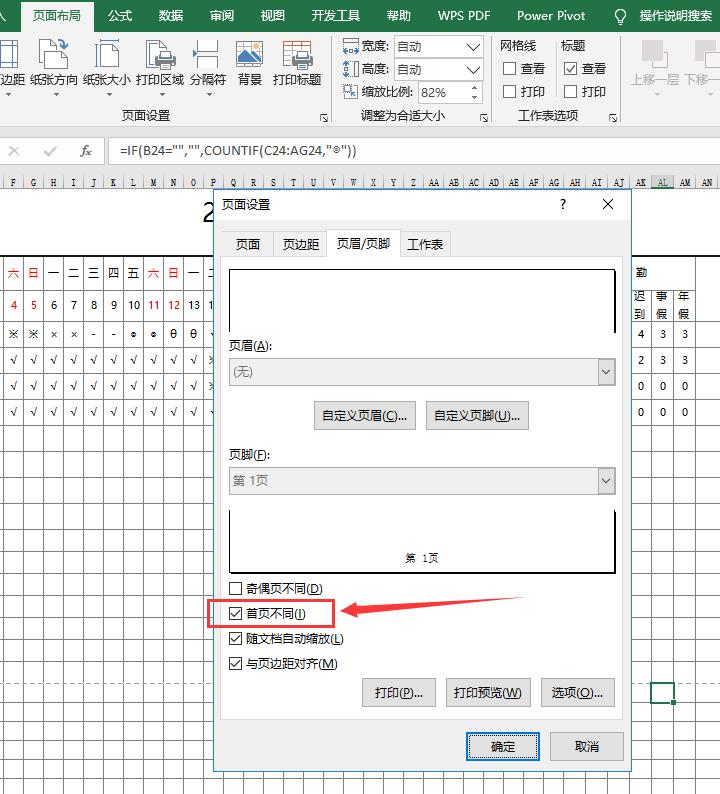Open the Power Pivot ribbon tab
720x794 pixels.
tap(551, 16)
